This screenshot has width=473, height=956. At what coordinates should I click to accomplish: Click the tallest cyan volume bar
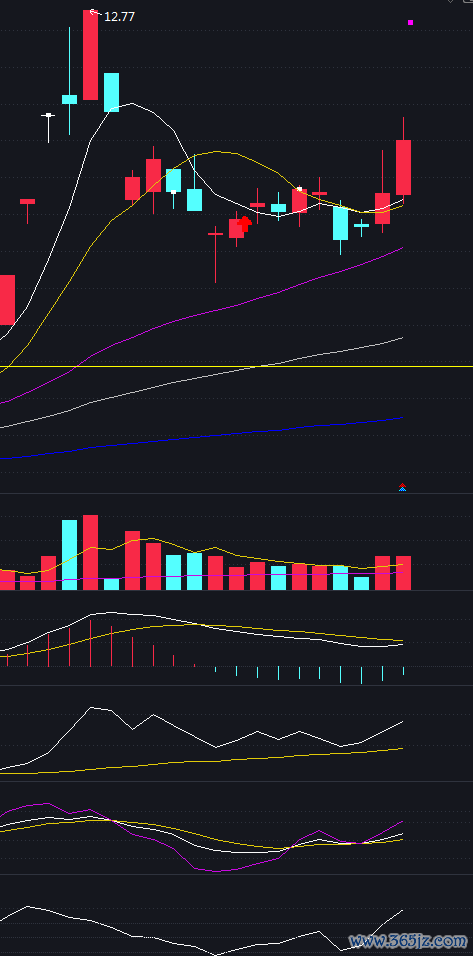[69, 555]
